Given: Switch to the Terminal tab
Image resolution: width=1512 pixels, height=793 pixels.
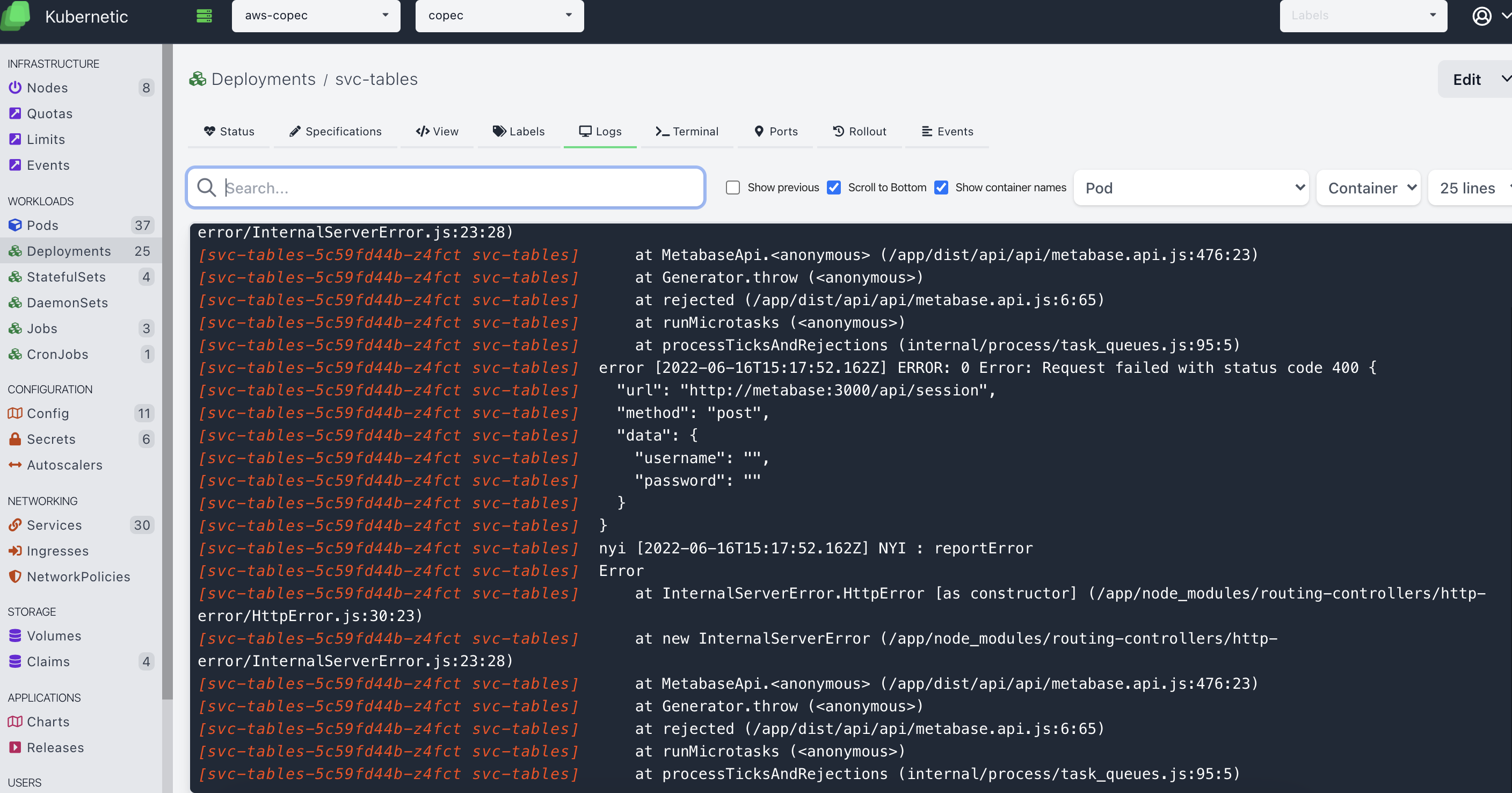Looking at the screenshot, I should coord(687,132).
